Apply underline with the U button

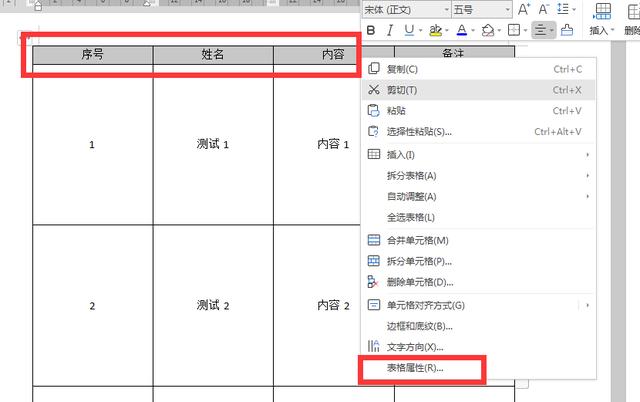409,30
